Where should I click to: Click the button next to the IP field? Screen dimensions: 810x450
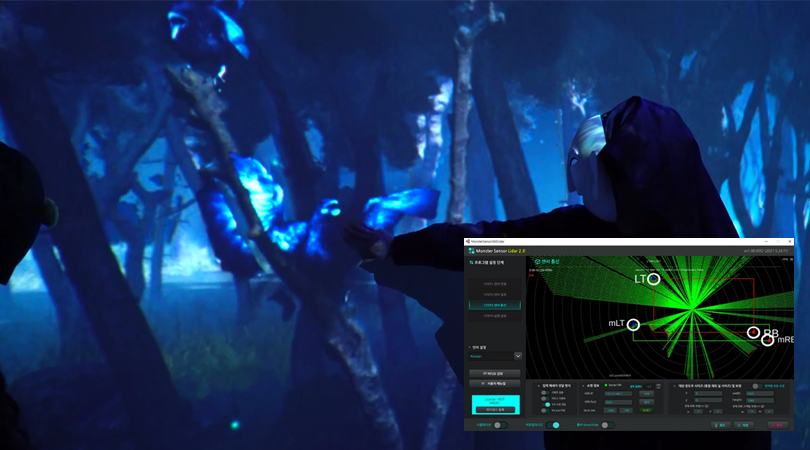tap(647, 394)
